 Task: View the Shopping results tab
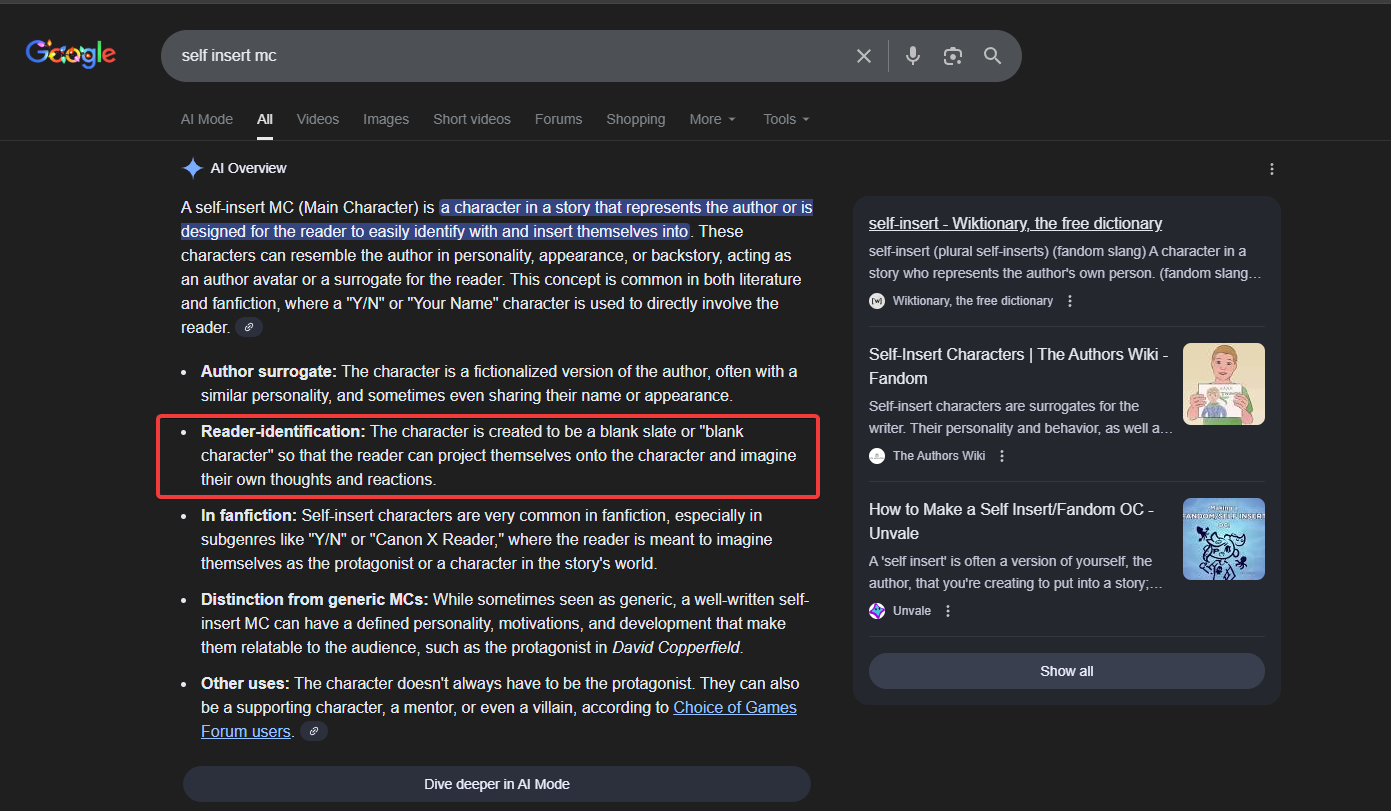point(636,119)
